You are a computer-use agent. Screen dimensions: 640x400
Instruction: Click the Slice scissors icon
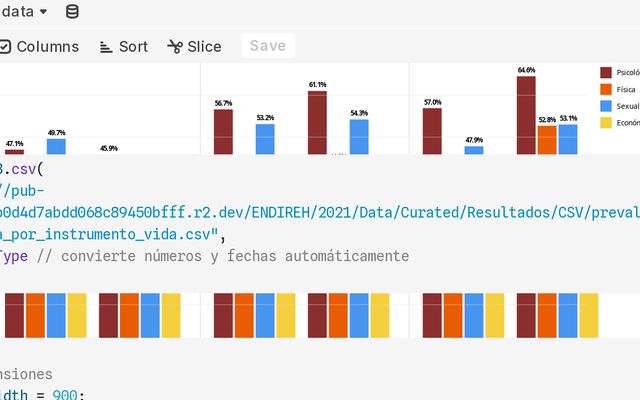click(x=175, y=46)
